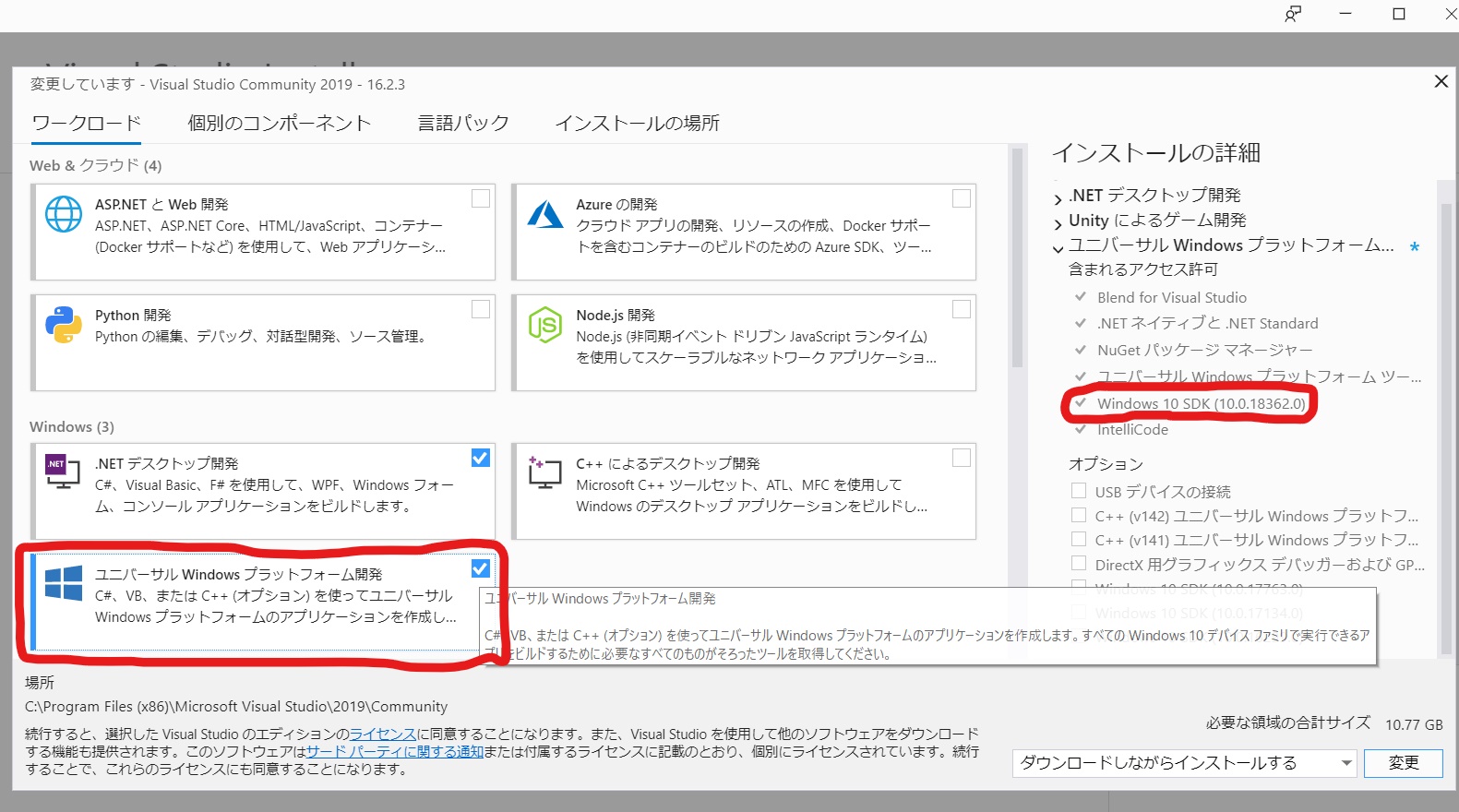The height and width of the screenshot is (812, 1459).
Task: Check the Node.js development workload
Action: [962, 309]
